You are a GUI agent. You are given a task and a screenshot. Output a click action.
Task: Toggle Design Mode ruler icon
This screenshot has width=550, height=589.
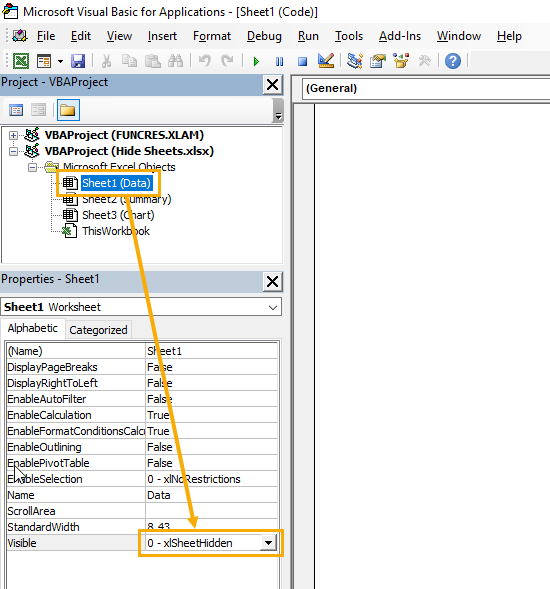[325, 60]
